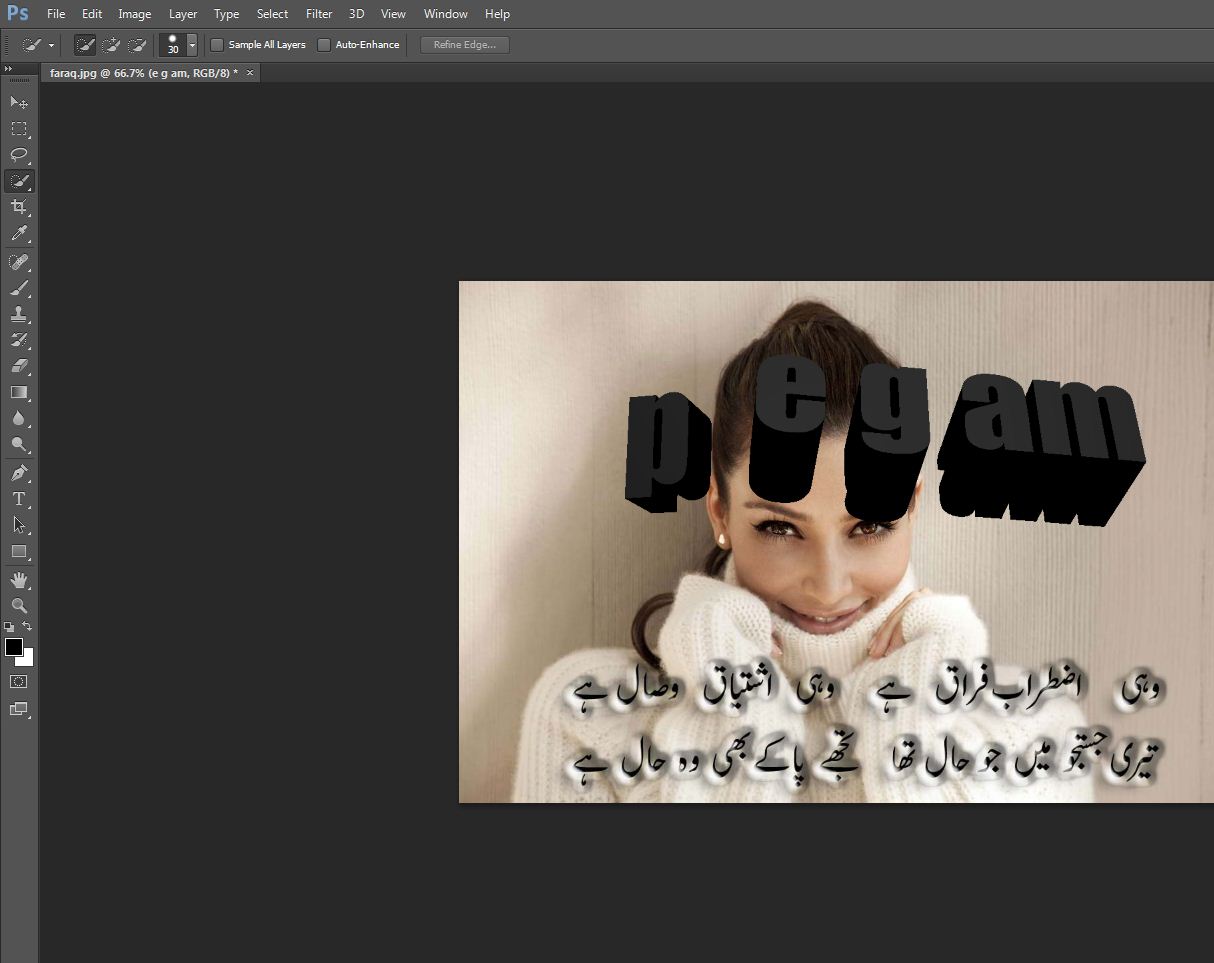Screen dimensions: 1214x963
Task: Open the Layer menu
Action: coord(183,14)
